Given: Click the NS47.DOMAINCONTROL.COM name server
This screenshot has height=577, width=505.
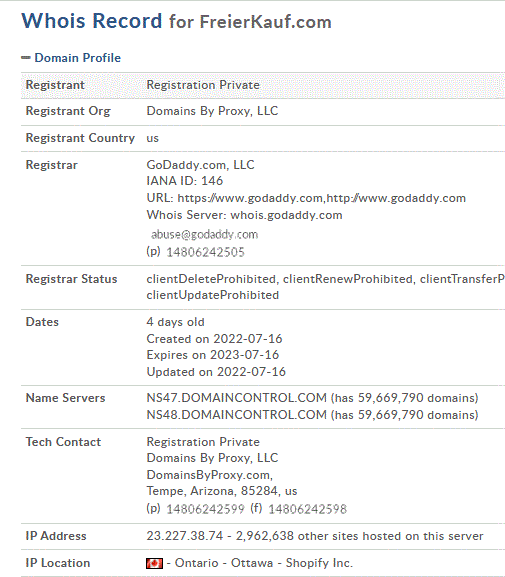Looking at the screenshot, I should click(237, 398).
